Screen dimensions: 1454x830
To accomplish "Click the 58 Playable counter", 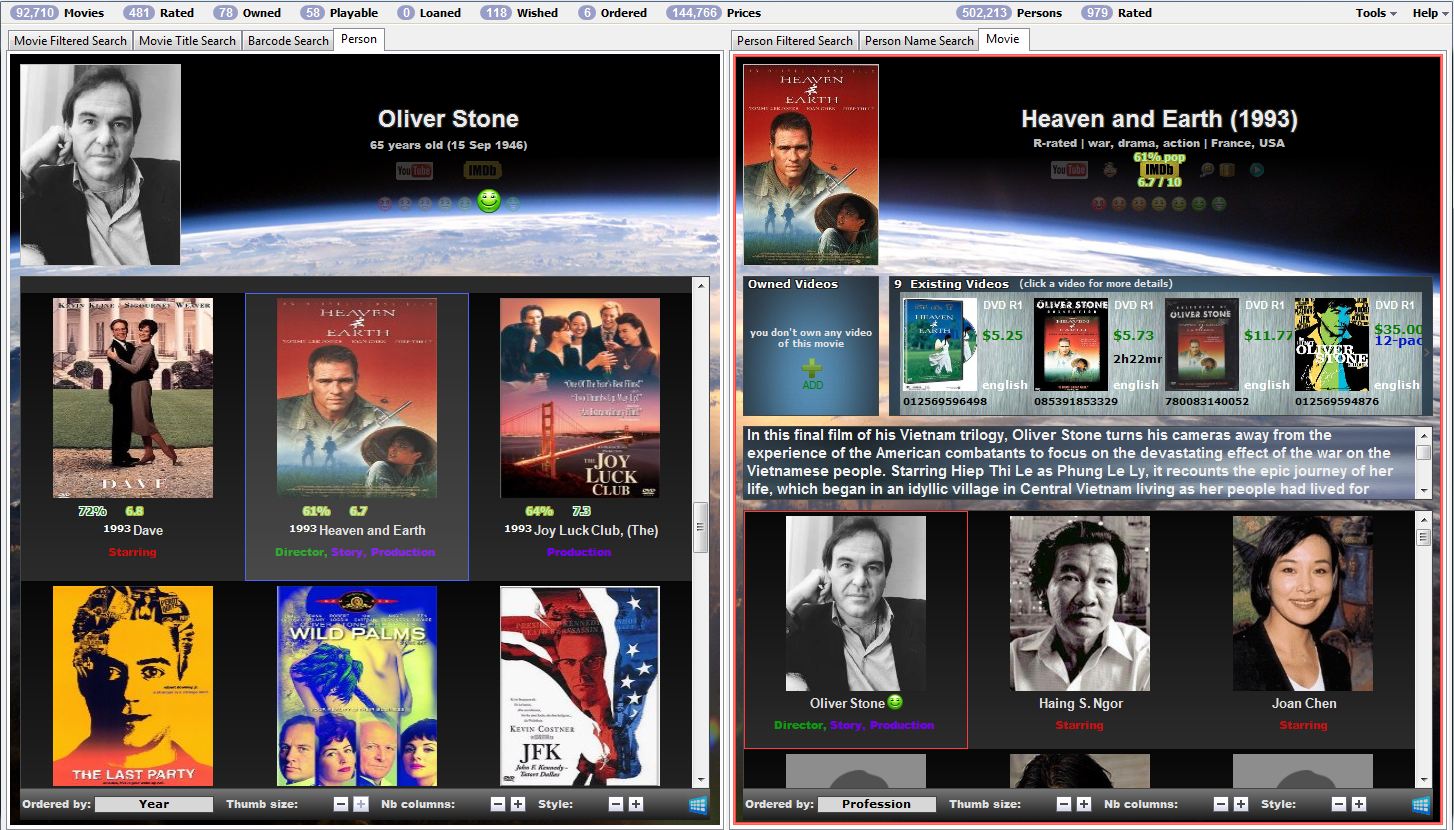I will pos(339,13).
